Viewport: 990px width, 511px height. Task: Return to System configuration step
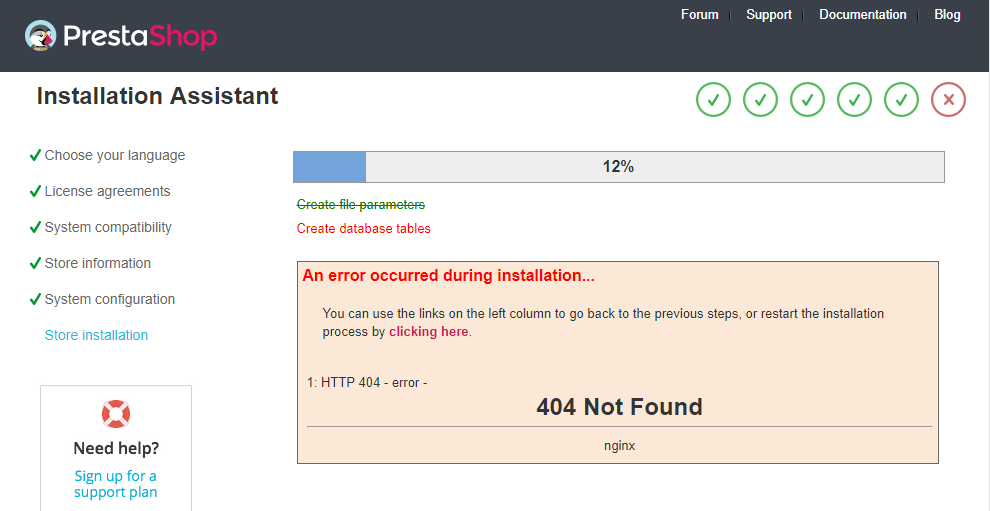coord(110,299)
